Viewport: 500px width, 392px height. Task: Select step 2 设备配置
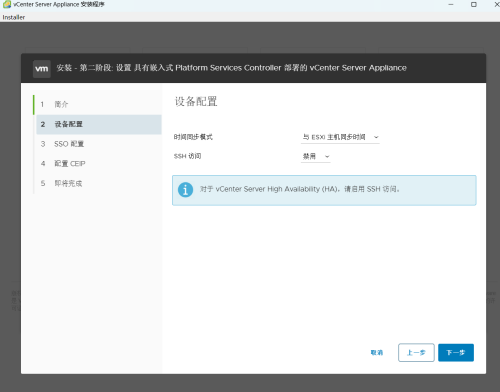(99, 124)
